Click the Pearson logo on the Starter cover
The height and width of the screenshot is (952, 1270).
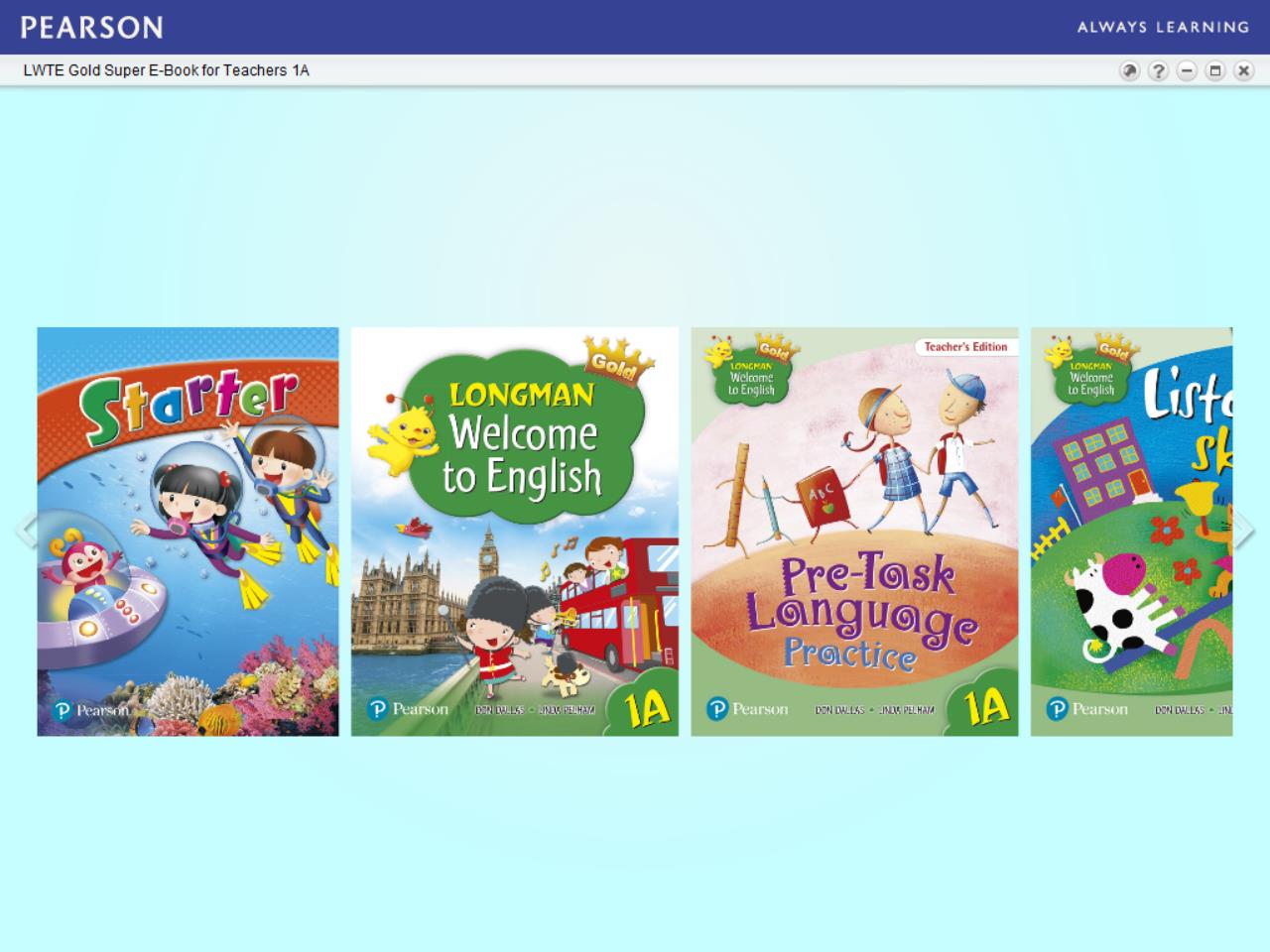click(90, 710)
